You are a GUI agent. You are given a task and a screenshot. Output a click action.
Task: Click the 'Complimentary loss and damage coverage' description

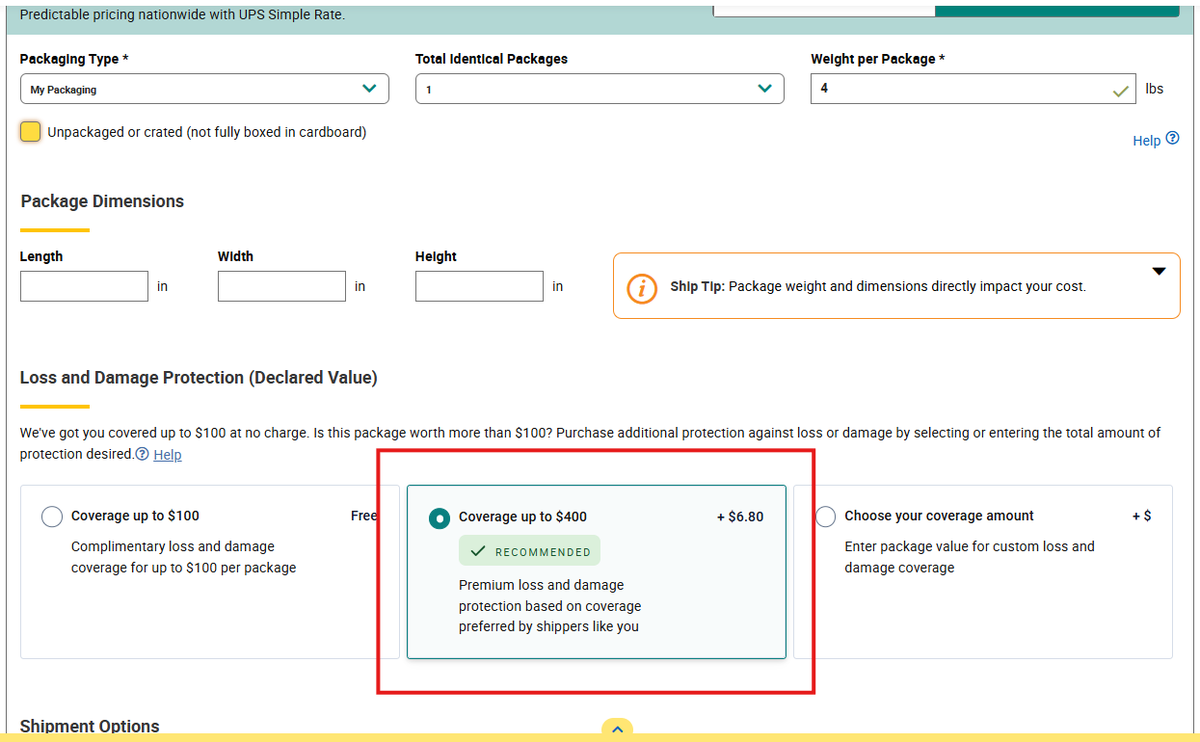click(183, 557)
